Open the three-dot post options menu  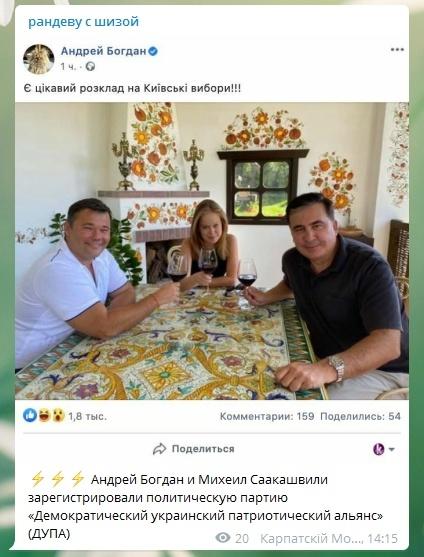pos(397,50)
